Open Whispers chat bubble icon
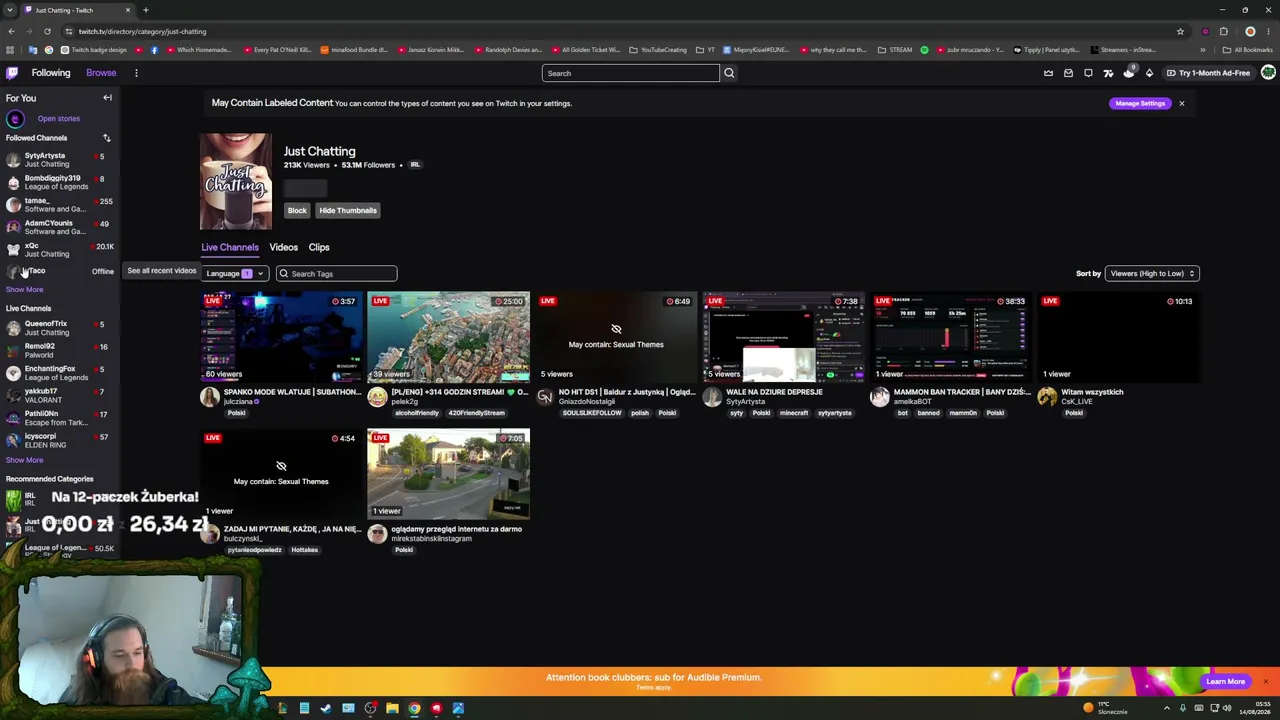The height and width of the screenshot is (720, 1280). click(1088, 73)
